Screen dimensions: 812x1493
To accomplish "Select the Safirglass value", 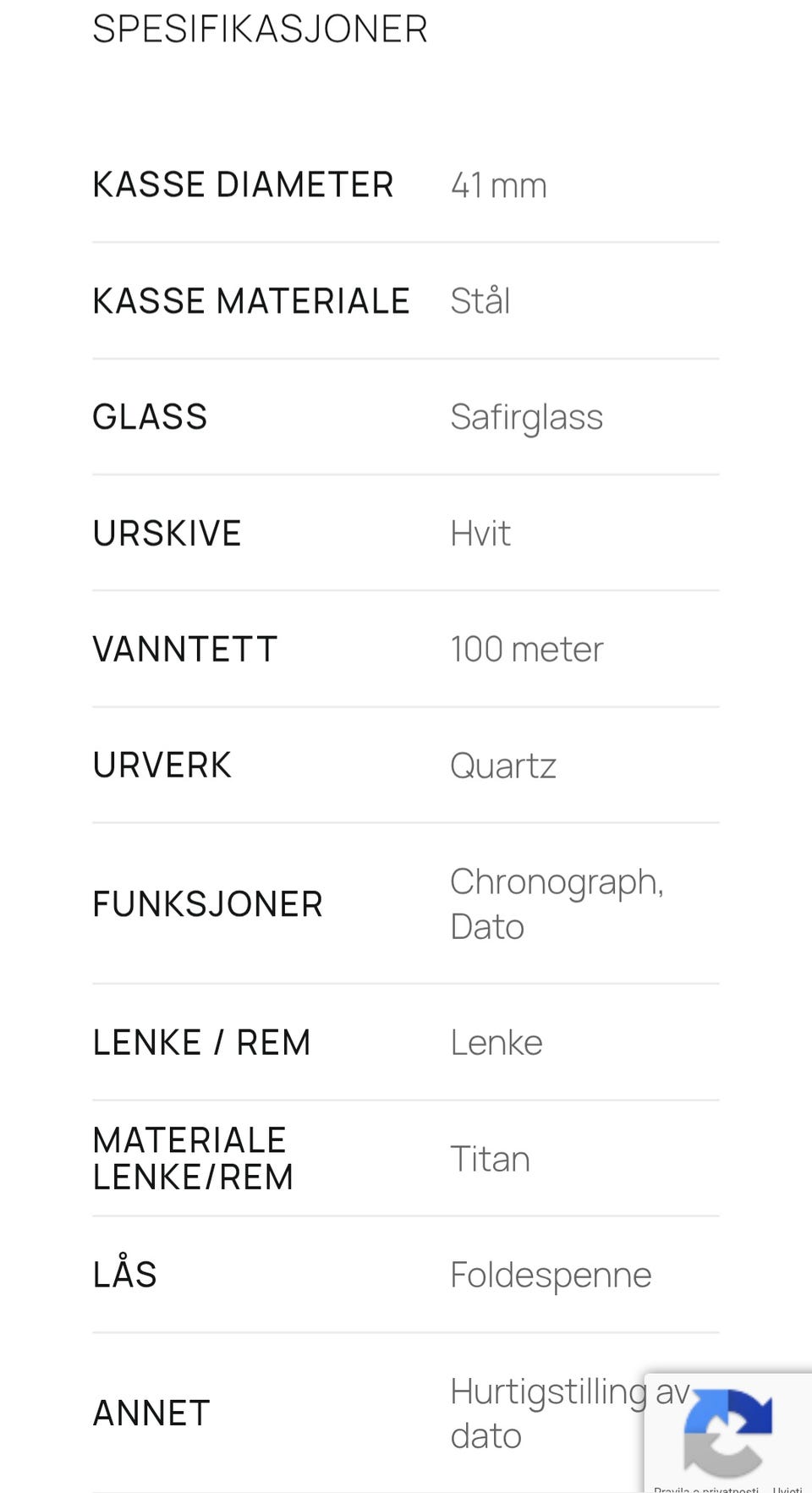I will point(526,417).
